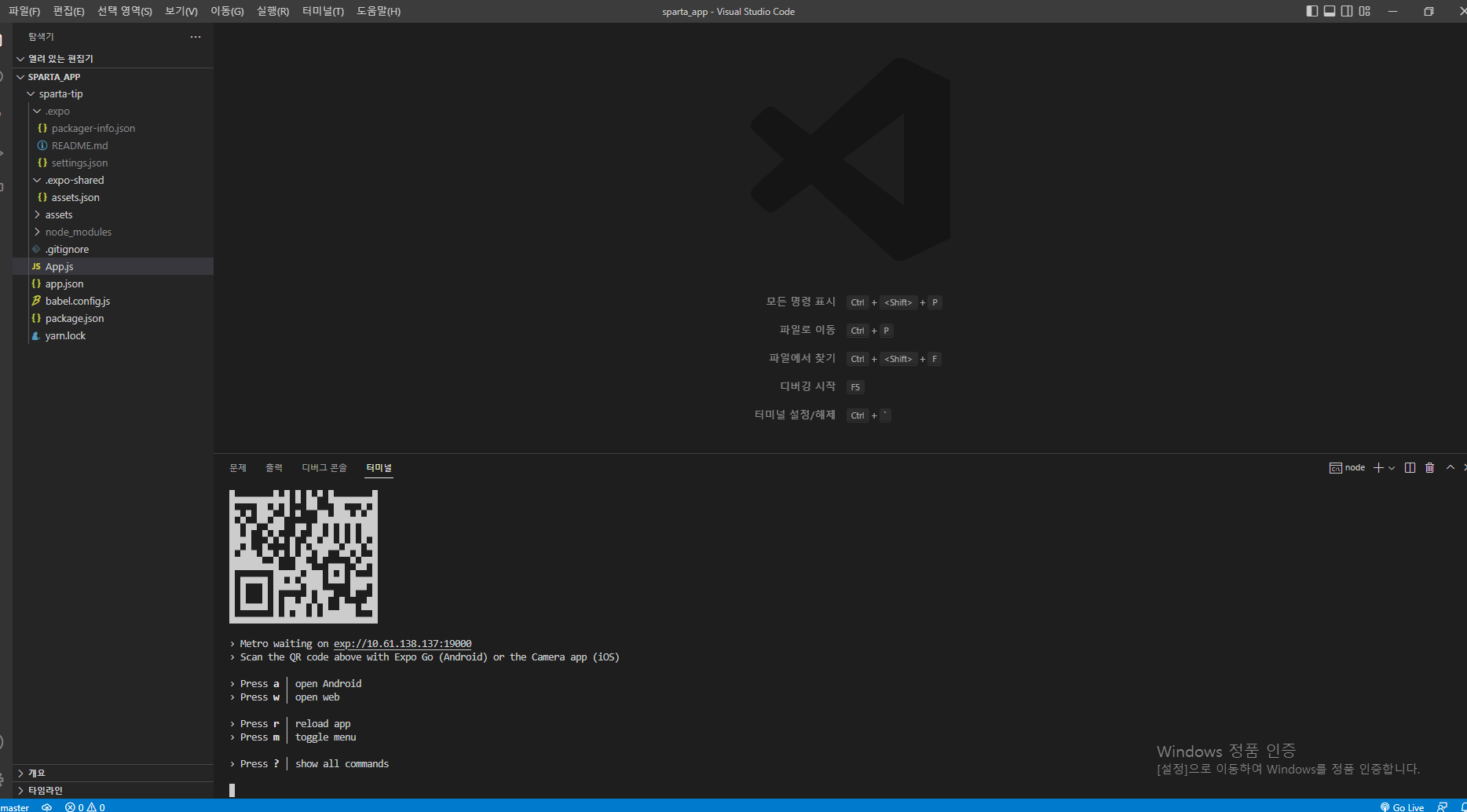Open babel.config.js in the file tree
1467x812 pixels.
pyautogui.click(x=113, y=302)
